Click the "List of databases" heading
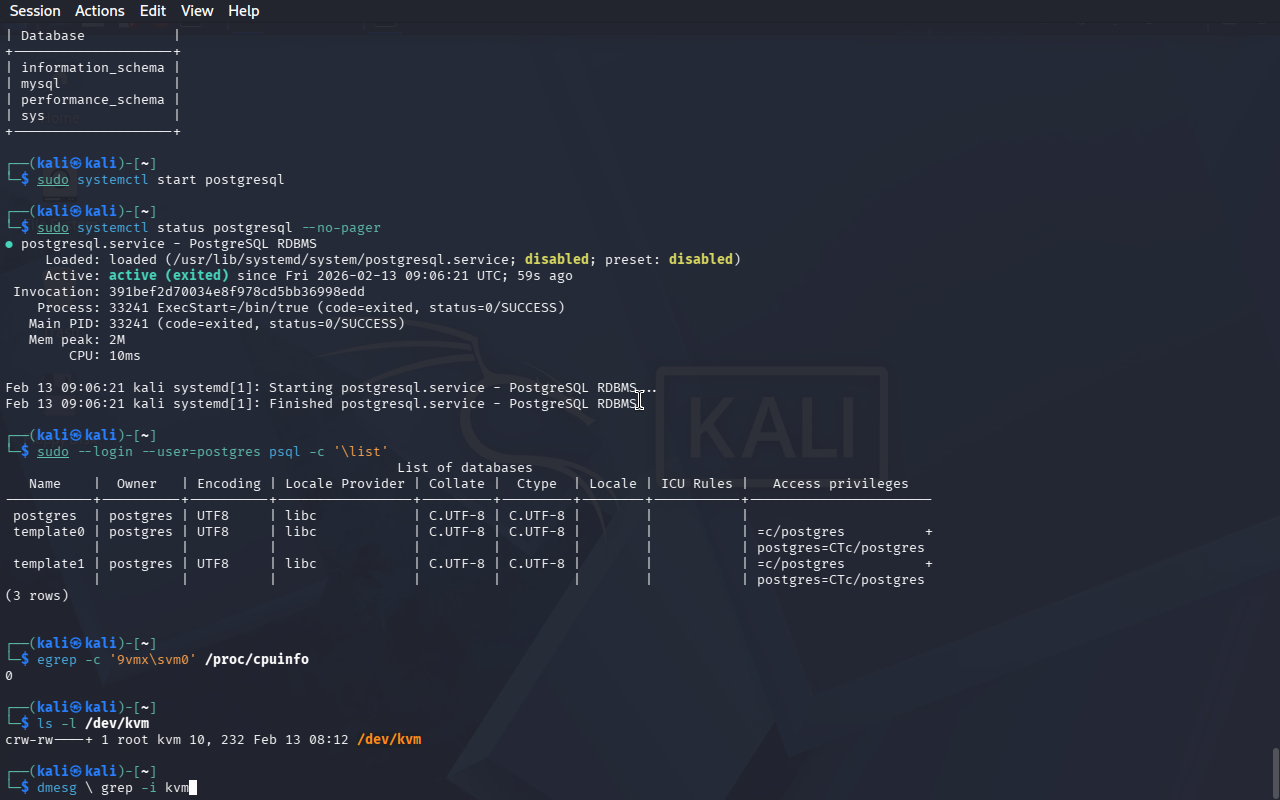The width and height of the screenshot is (1280, 800). click(x=464, y=468)
